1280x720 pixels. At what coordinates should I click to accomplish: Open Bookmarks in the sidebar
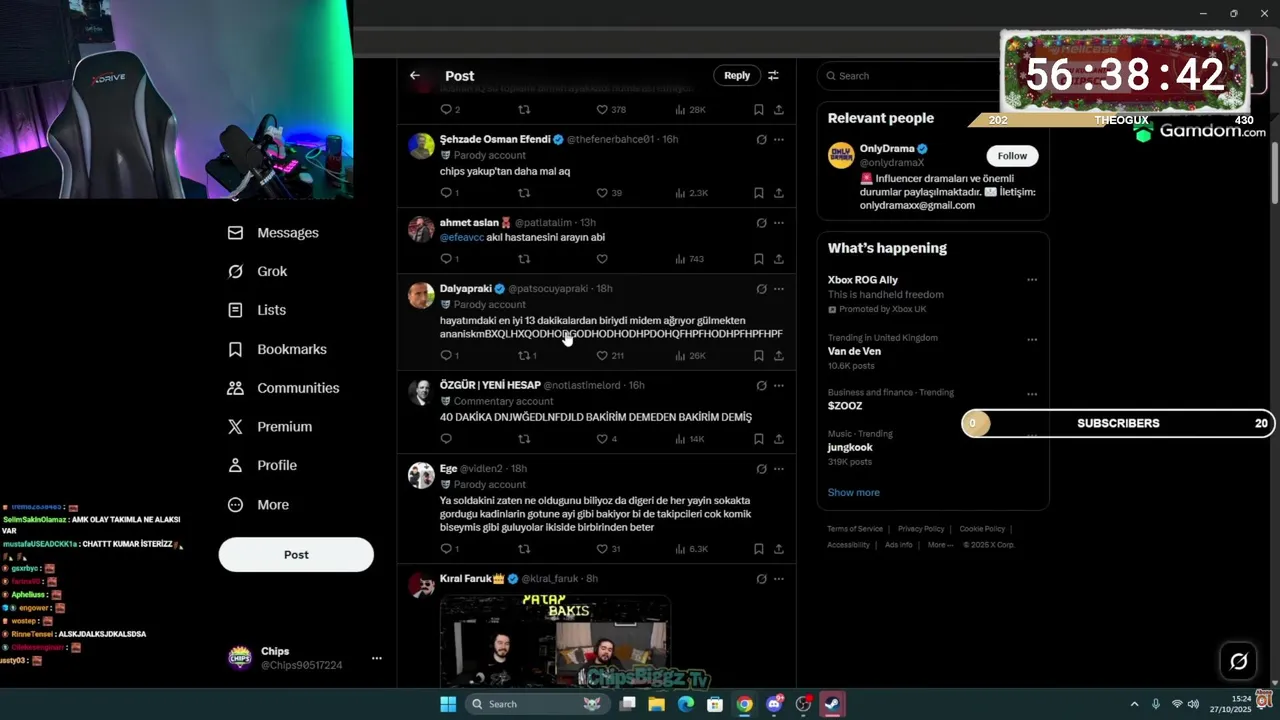click(x=277, y=350)
